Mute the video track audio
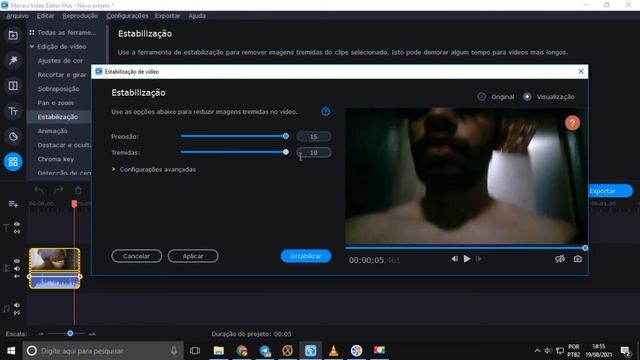The height and width of the screenshot is (360, 640). point(17,269)
